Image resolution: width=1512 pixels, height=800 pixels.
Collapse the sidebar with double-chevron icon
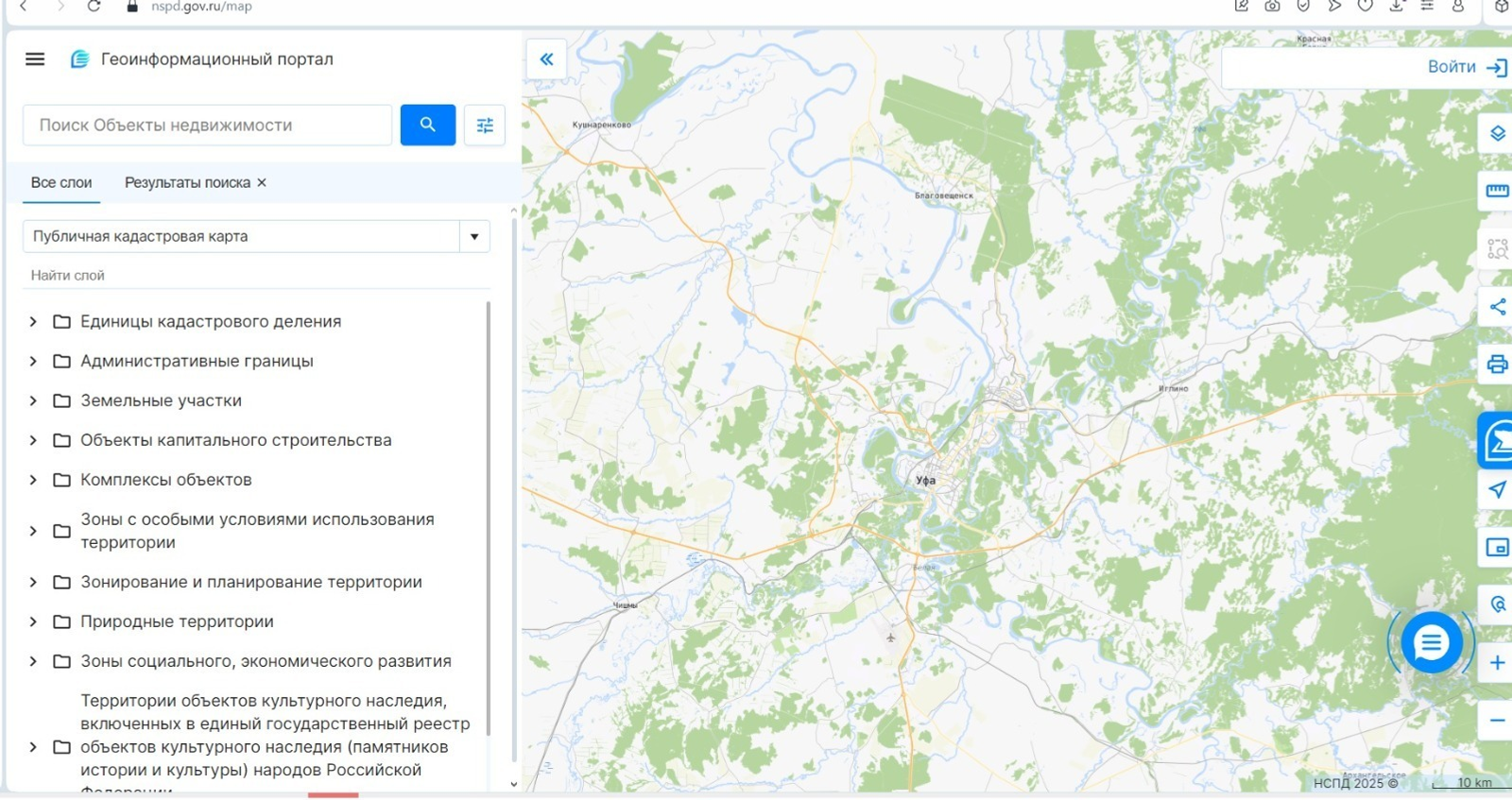(x=546, y=60)
